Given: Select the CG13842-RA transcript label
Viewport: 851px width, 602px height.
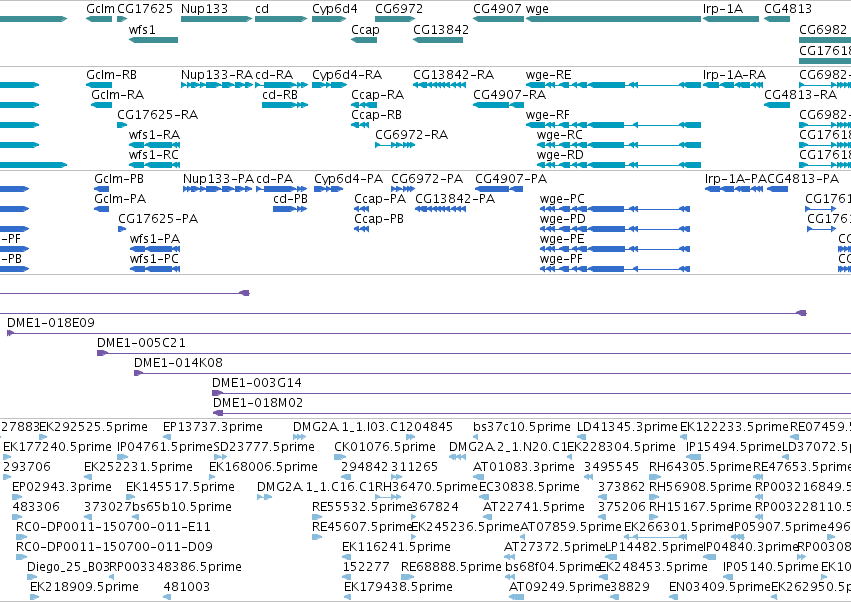Looking at the screenshot, I should point(453,74).
